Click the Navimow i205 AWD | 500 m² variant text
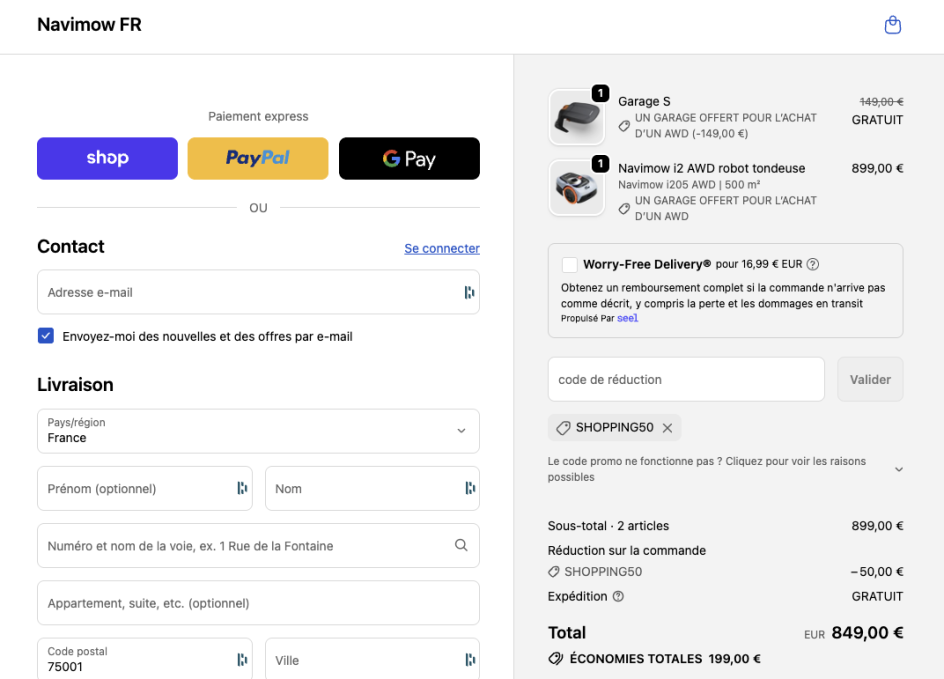This screenshot has height=679, width=944. click(x=689, y=184)
